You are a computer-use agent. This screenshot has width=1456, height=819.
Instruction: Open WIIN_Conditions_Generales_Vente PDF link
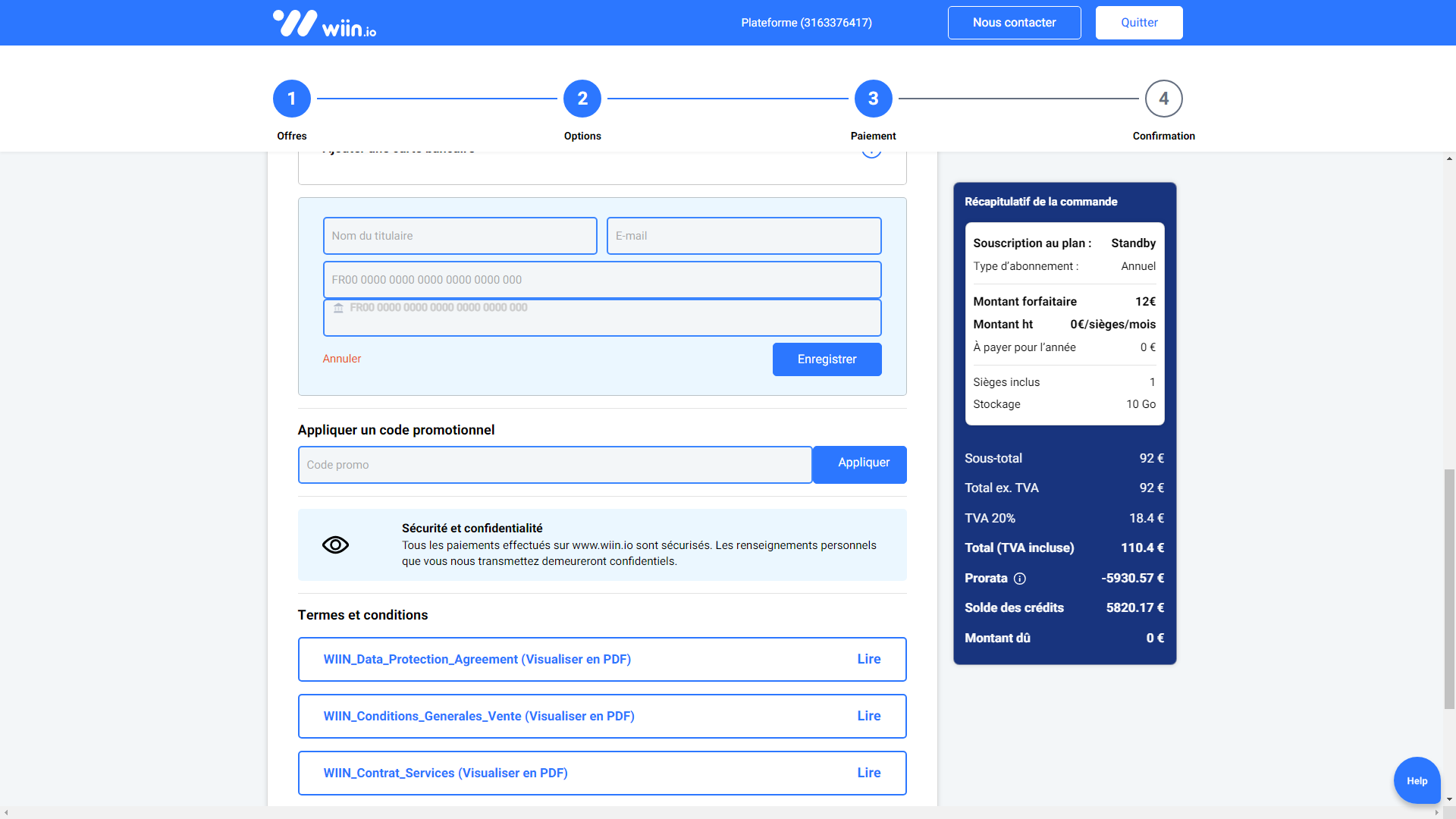pyautogui.click(x=479, y=716)
